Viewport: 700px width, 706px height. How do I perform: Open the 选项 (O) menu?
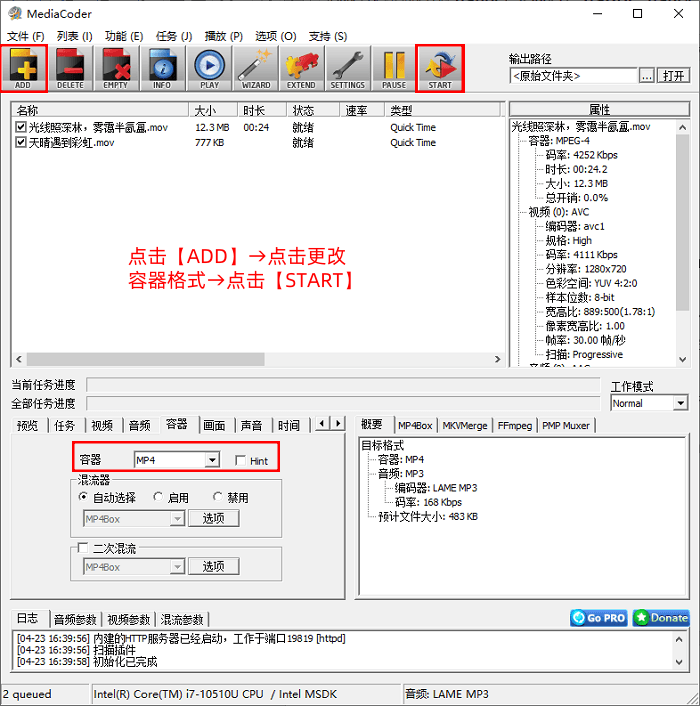coord(275,36)
